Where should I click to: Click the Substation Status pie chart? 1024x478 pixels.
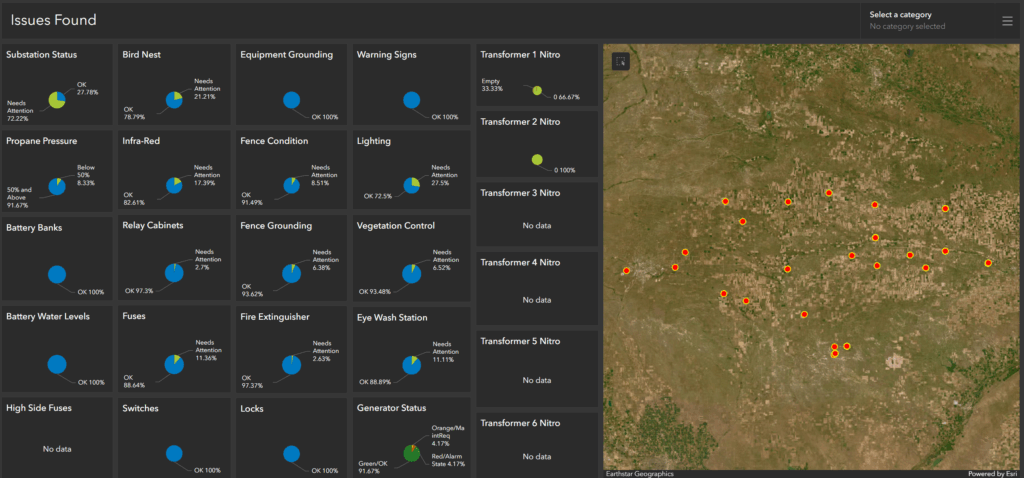pyautogui.click(x=57, y=100)
